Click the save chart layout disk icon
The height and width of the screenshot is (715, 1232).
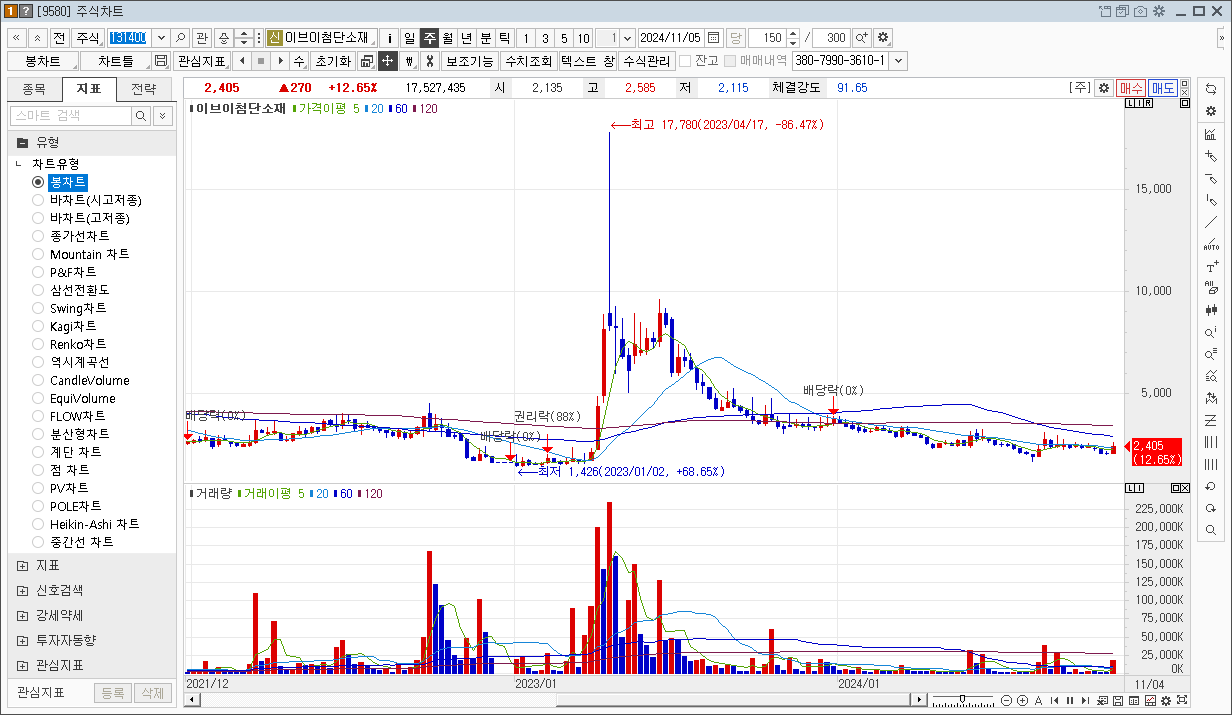click(161, 61)
